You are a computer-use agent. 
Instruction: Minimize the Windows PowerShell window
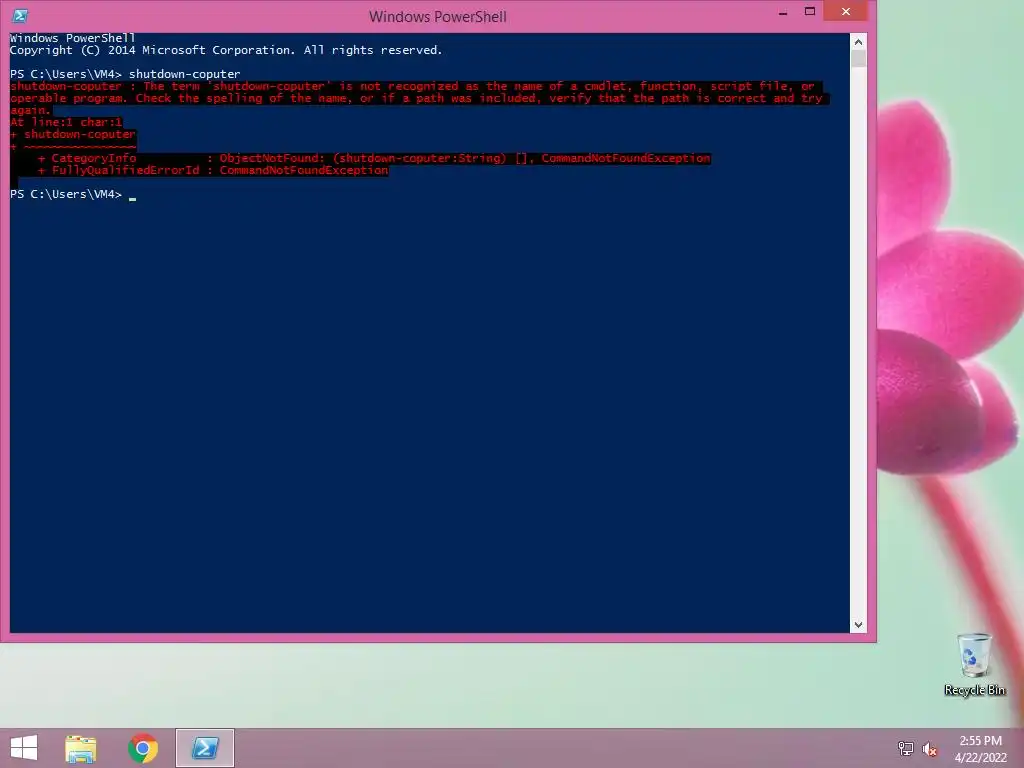(x=783, y=12)
